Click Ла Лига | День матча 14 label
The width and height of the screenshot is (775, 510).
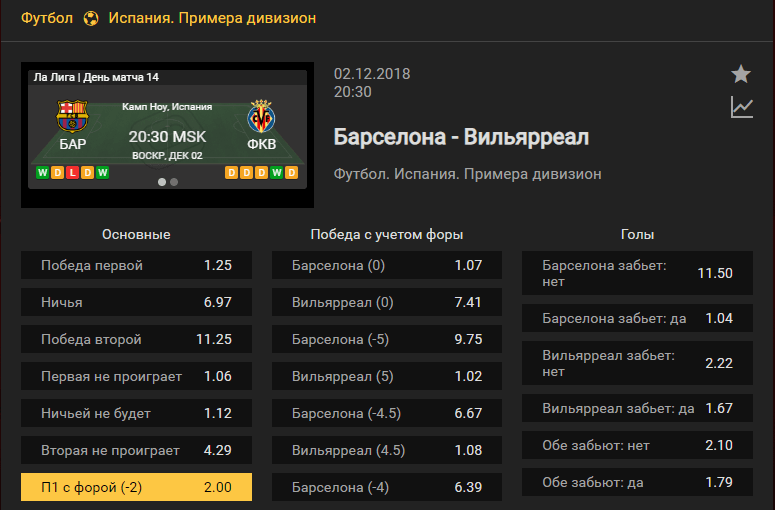coord(96,77)
